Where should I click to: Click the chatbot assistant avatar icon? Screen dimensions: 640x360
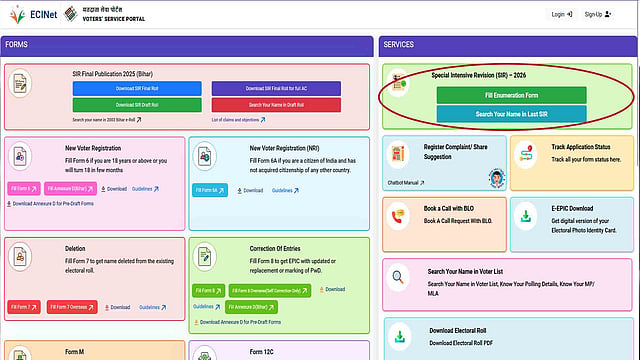[497, 178]
